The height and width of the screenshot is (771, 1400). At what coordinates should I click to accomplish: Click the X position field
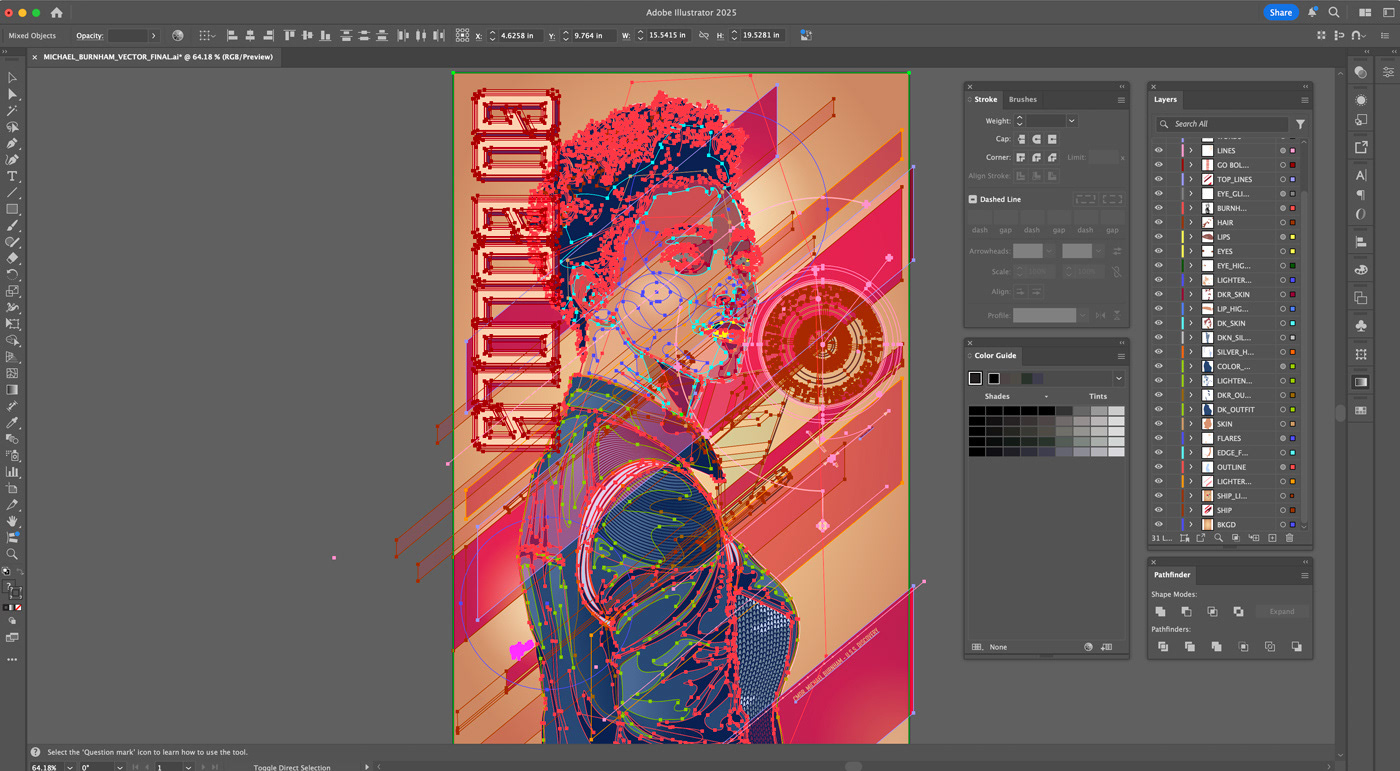(519, 36)
